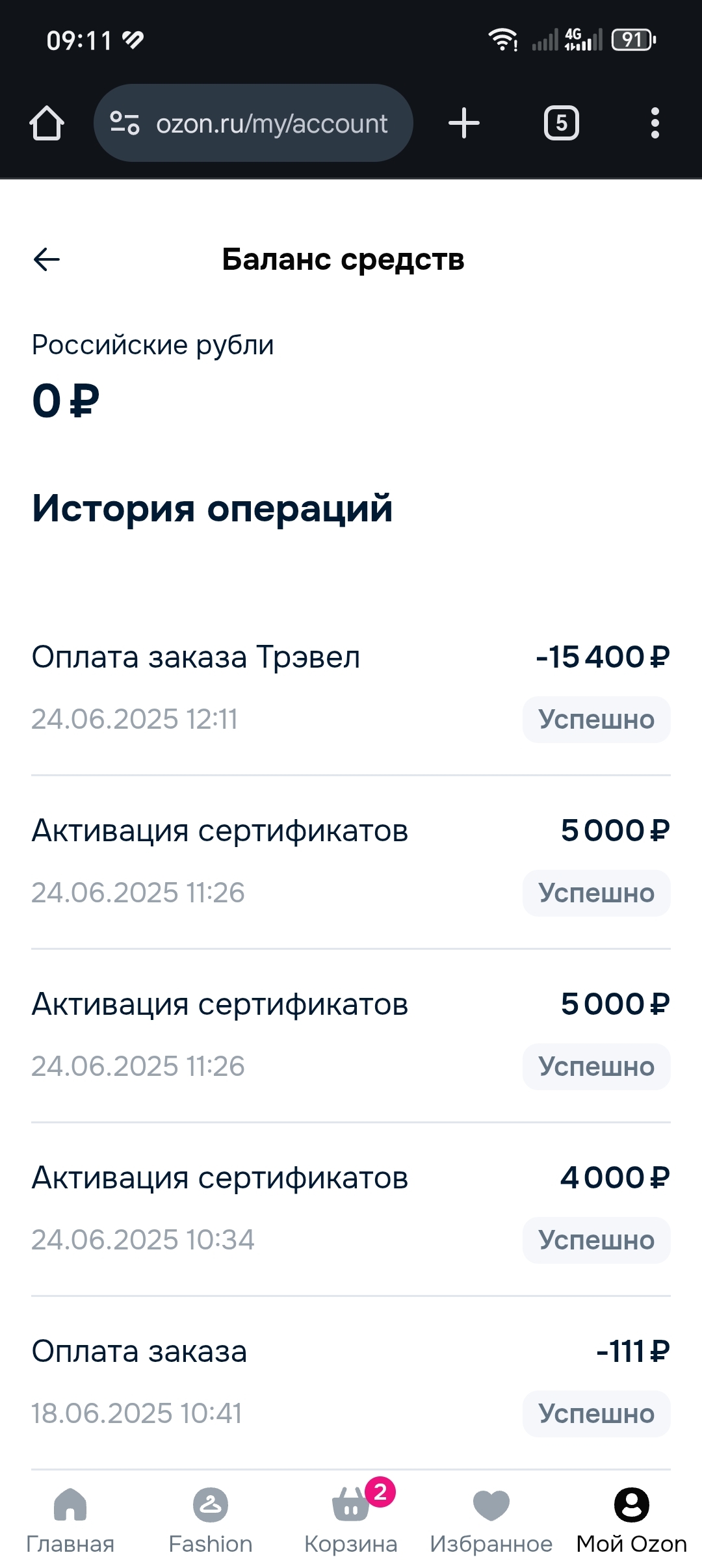702x1568 pixels.
Task: Tap Успешно badge under -15 400 ₽
Action: pyautogui.click(x=596, y=720)
